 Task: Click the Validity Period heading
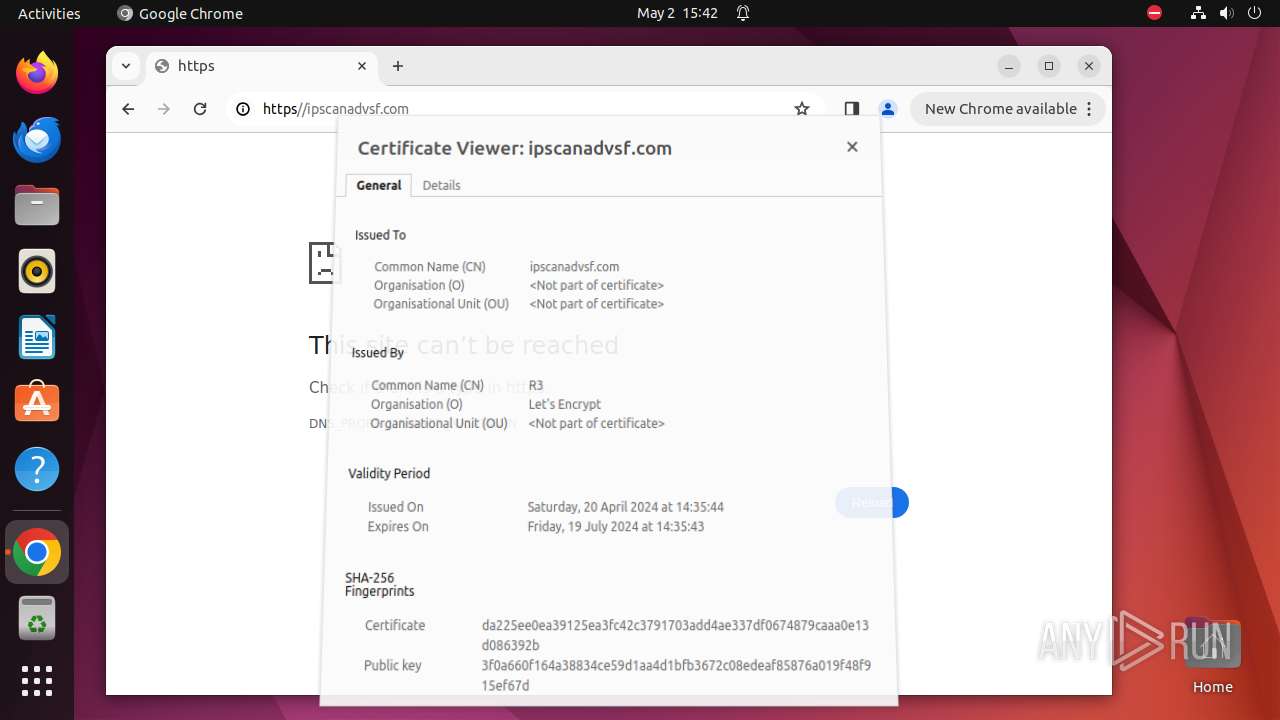point(389,473)
